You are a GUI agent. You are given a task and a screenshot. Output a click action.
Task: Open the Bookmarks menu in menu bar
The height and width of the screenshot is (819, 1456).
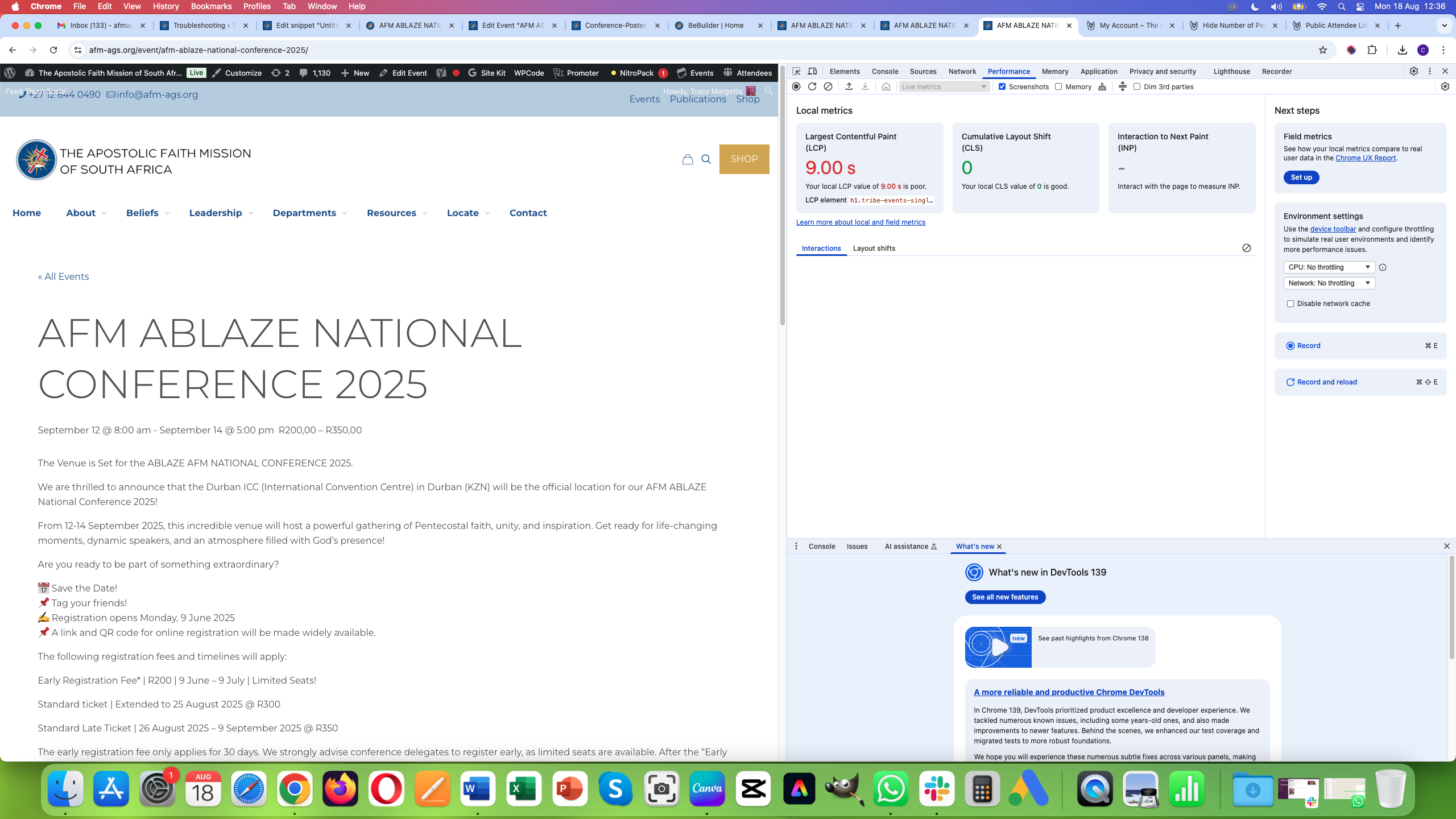(211, 6)
